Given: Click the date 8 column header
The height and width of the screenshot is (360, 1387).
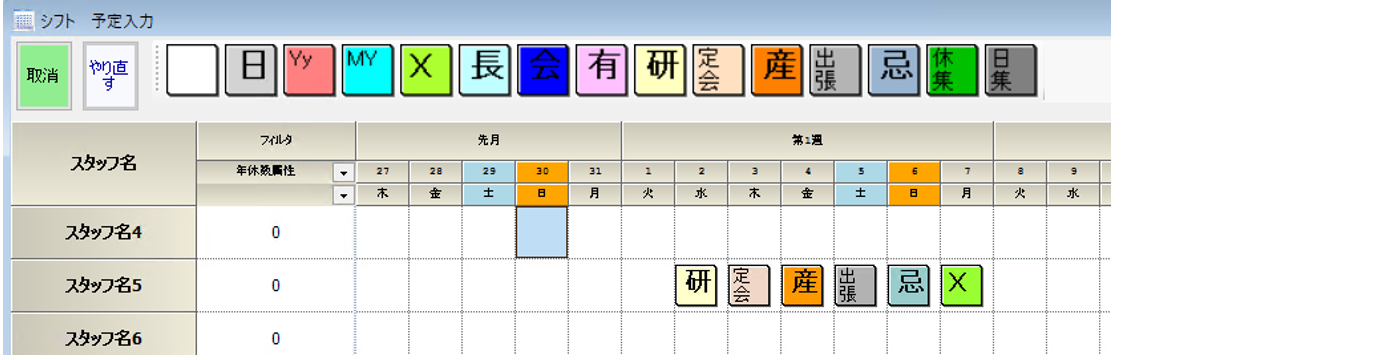Looking at the screenshot, I should pyautogui.click(x=1020, y=171).
